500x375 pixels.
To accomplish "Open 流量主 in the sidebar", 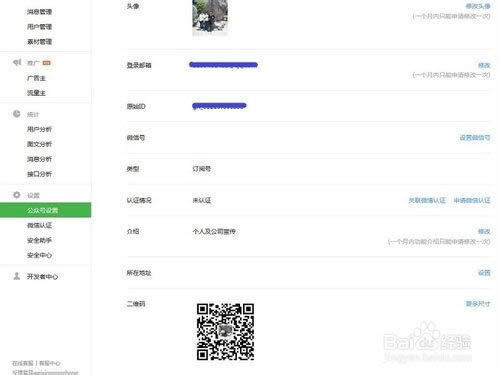I will click(x=36, y=93).
